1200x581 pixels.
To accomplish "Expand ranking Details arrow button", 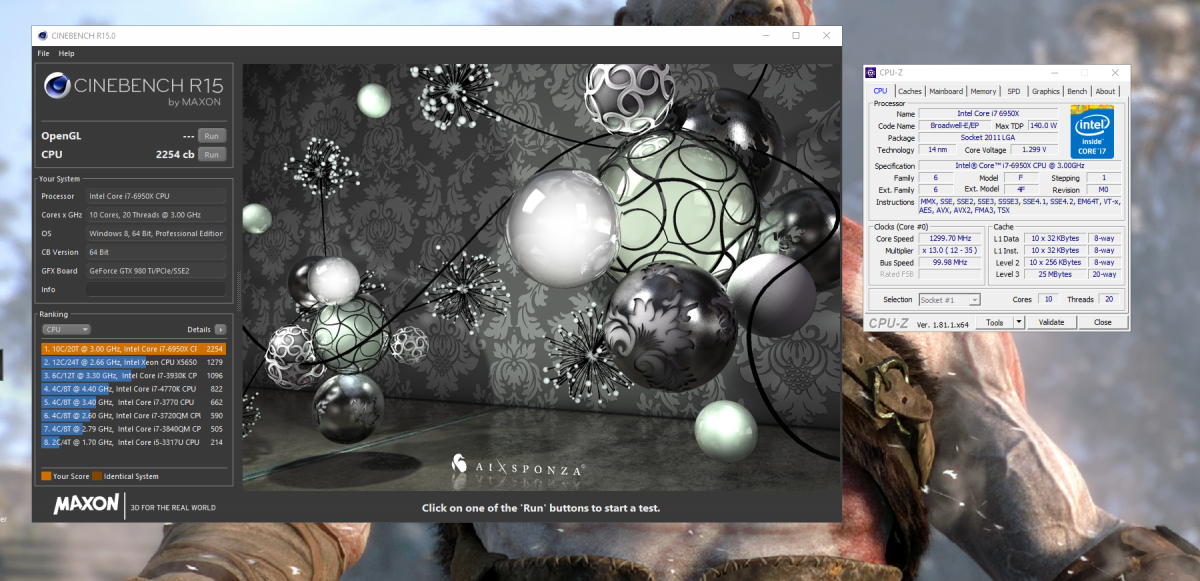I will (x=220, y=329).
